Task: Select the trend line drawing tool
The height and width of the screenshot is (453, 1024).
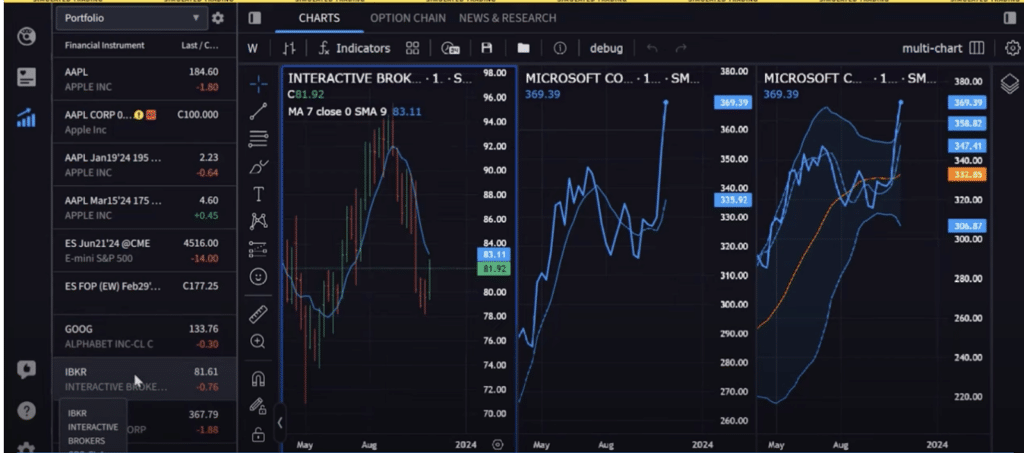Action: click(x=259, y=112)
